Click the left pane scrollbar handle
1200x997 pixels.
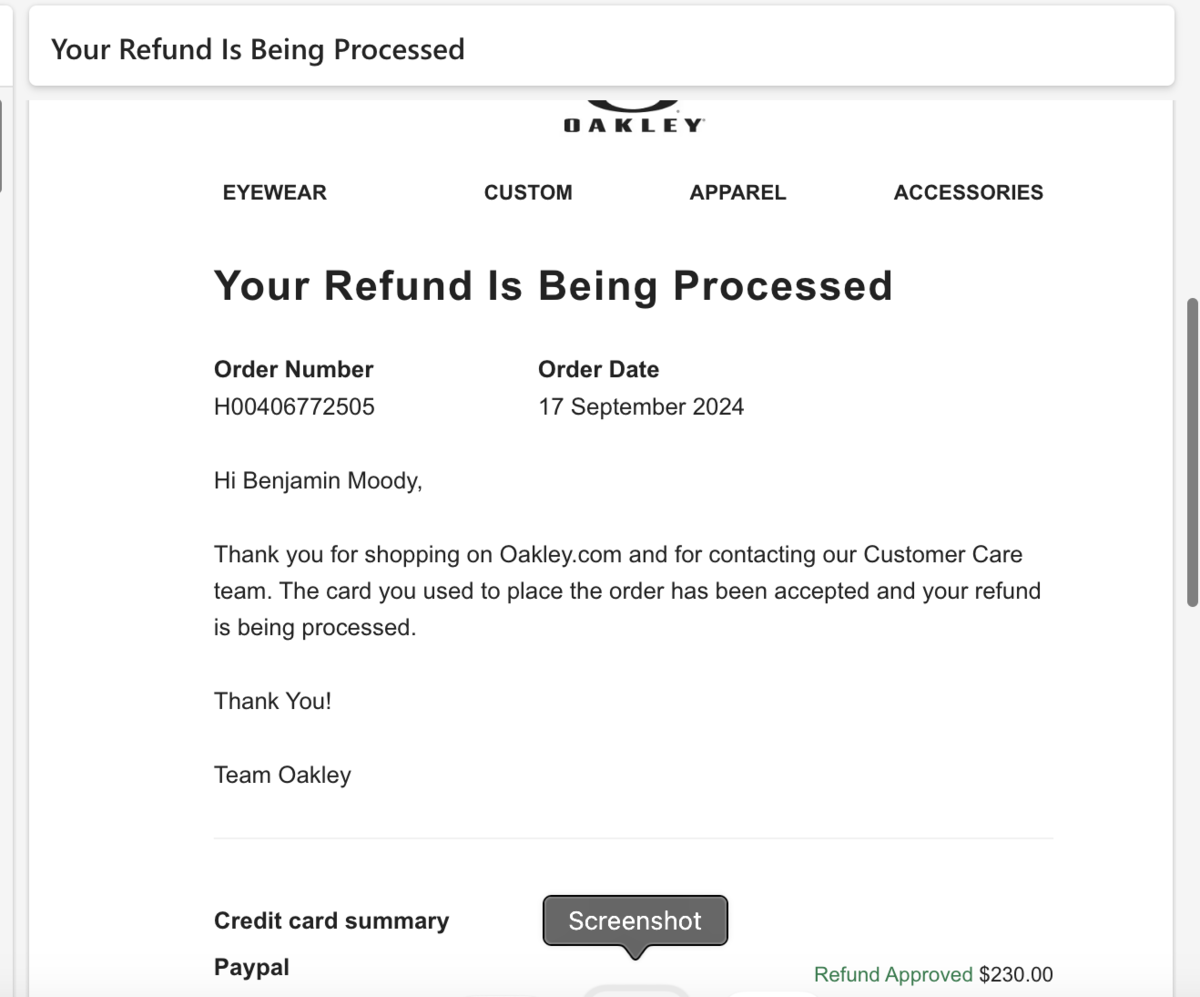pyautogui.click(x=1, y=145)
